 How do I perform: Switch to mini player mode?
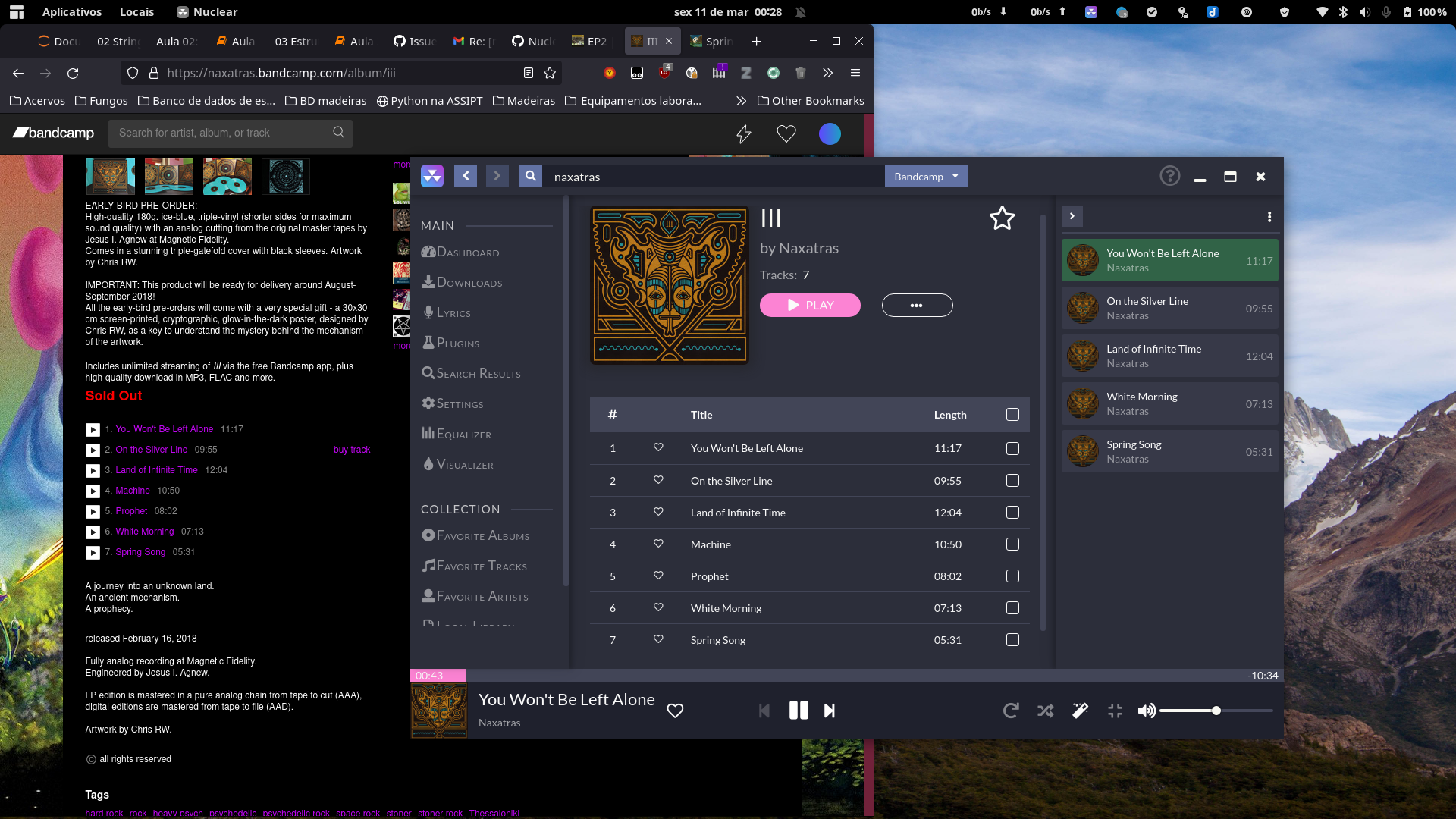coord(1115,711)
